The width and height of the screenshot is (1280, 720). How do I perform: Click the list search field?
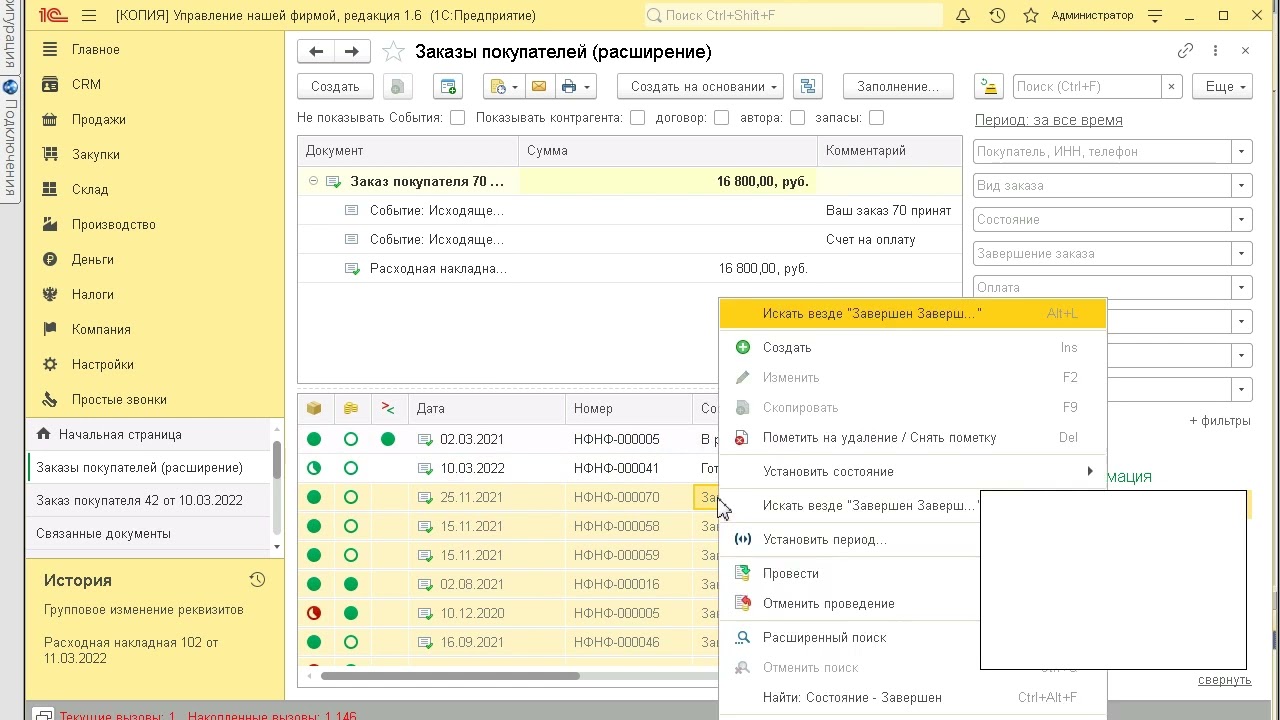click(x=1088, y=87)
